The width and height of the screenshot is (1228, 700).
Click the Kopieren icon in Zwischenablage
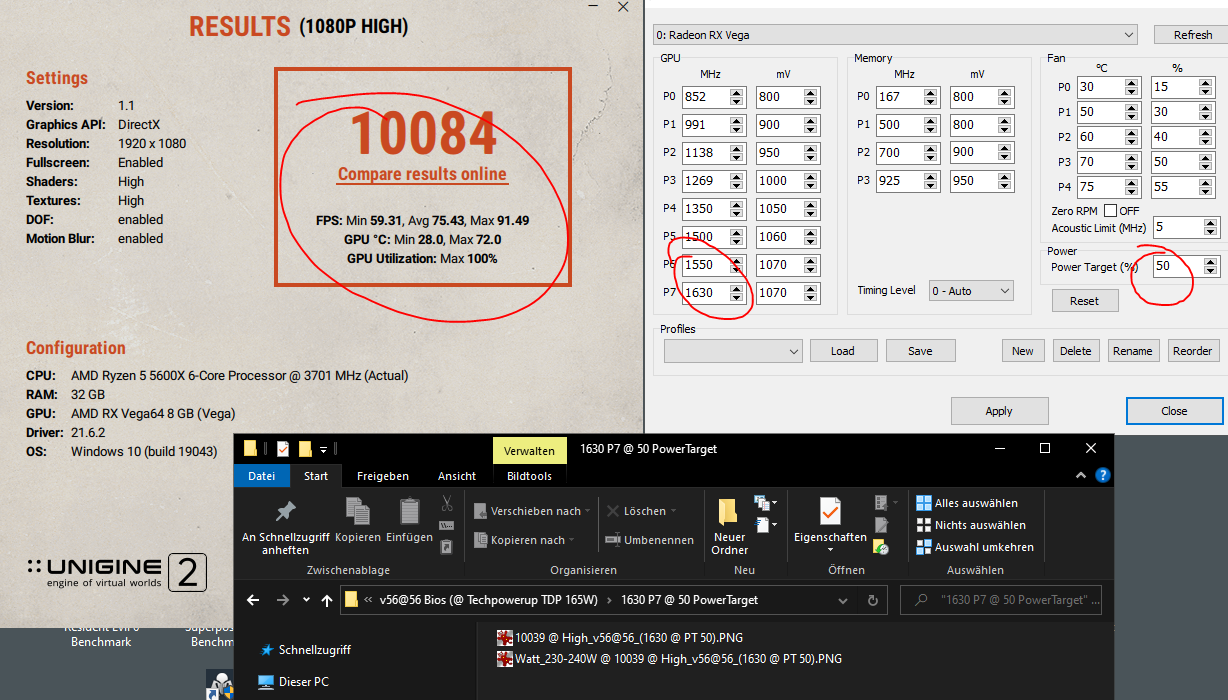coord(358,511)
